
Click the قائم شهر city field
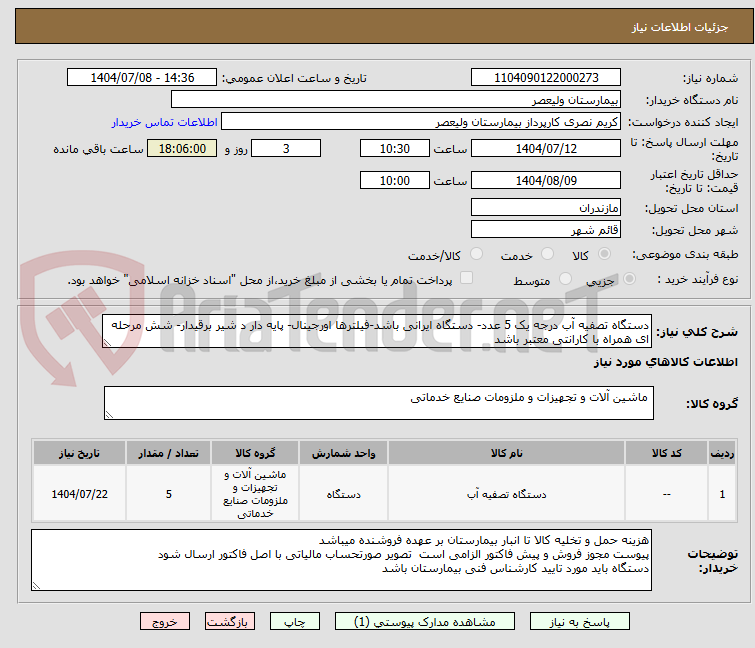pos(545,230)
